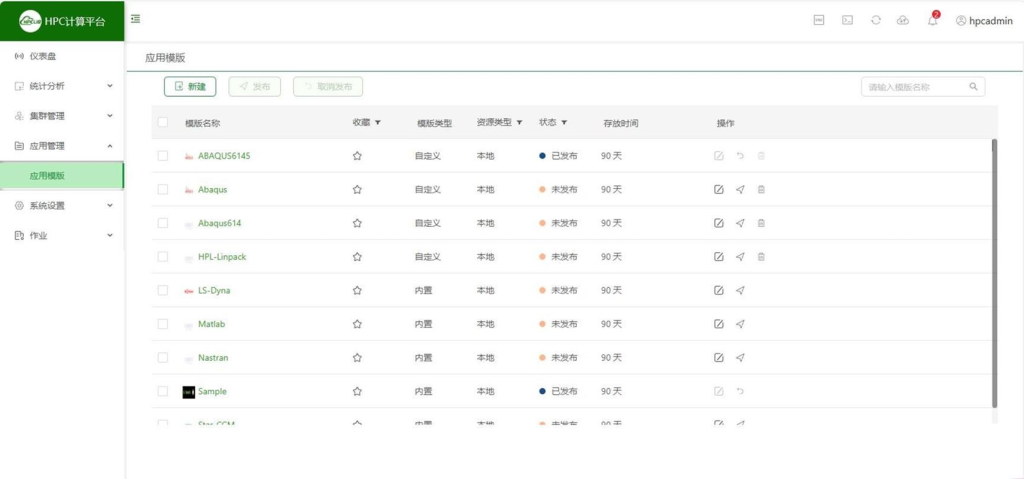Open the 状态 column filter dropdown
Viewport: 1024px width, 479px height.
tap(564, 122)
